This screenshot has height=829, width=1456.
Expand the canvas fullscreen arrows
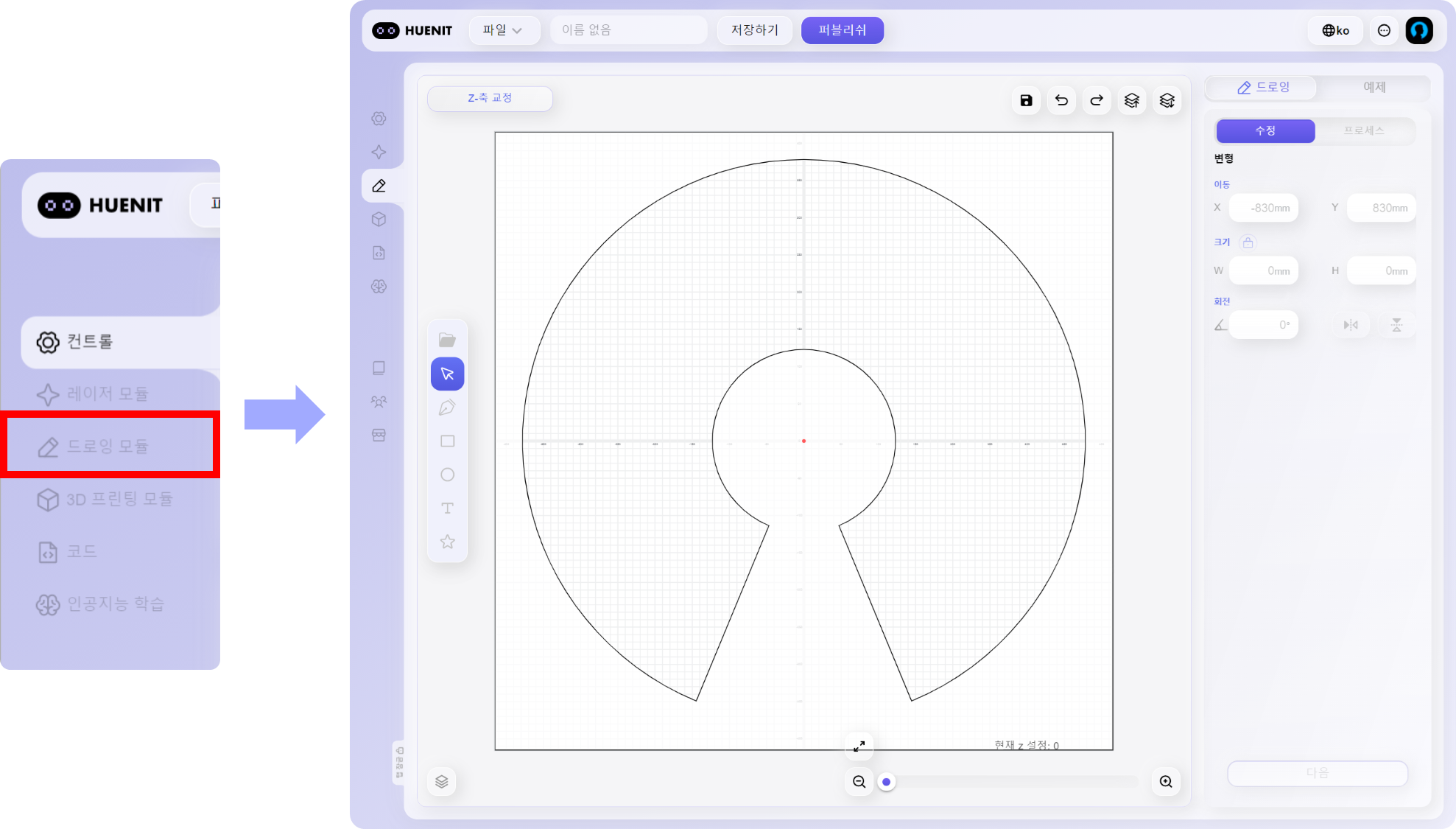point(859,746)
